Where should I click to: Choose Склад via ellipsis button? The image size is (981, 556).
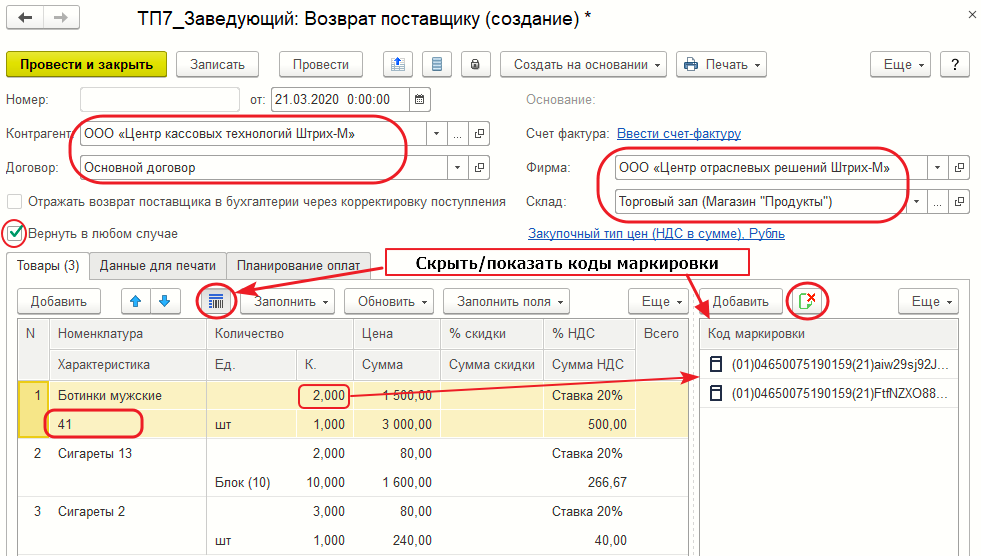click(937, 201)
